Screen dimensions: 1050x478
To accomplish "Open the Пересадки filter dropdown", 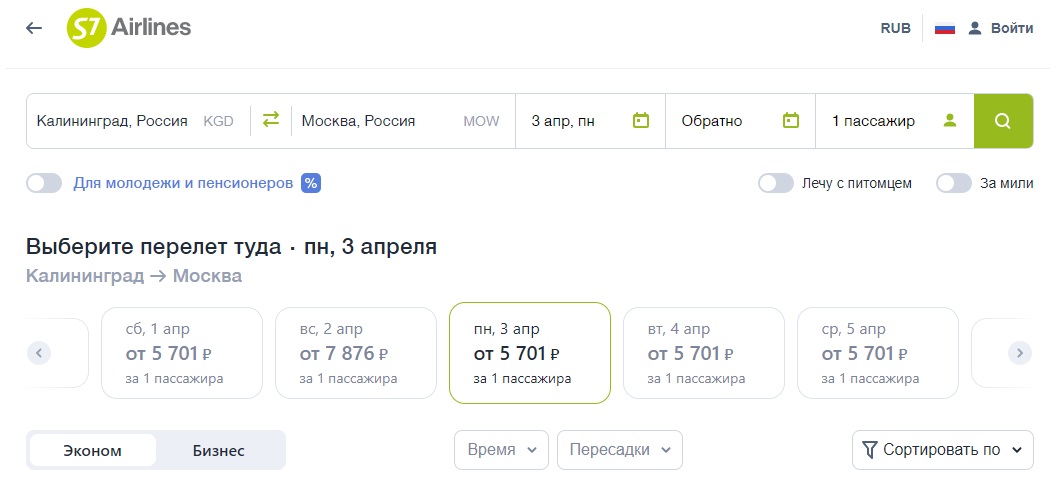I will (620, 450).
